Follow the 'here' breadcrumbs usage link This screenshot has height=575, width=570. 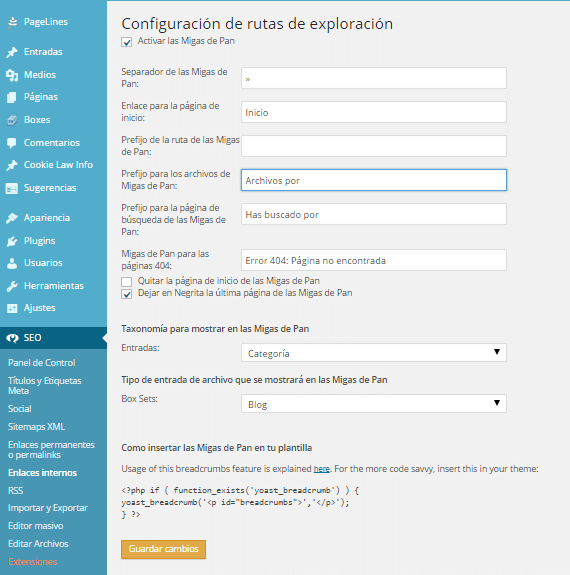[x=322, y=469]
